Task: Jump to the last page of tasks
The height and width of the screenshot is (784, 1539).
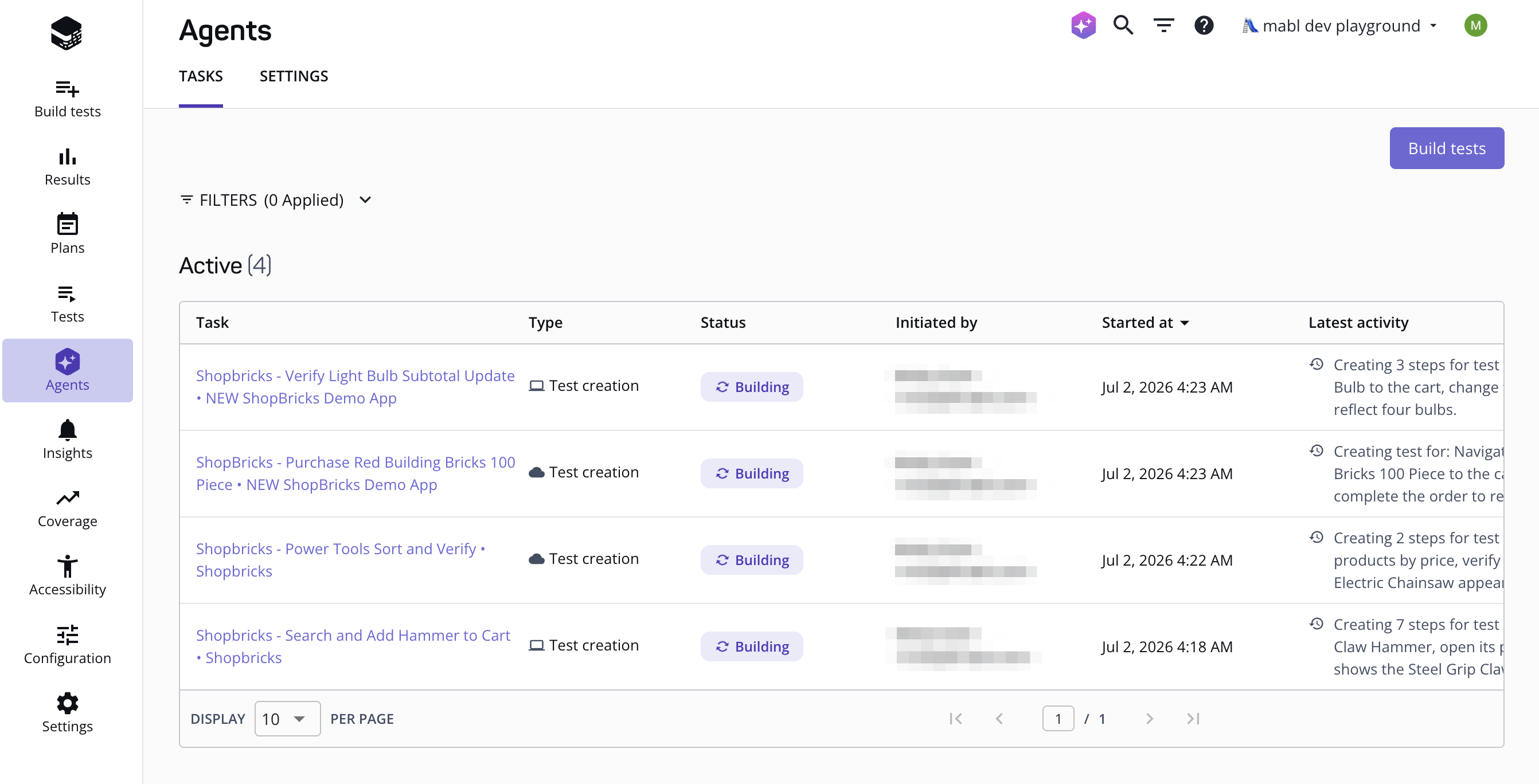Action: [1193, 719]
